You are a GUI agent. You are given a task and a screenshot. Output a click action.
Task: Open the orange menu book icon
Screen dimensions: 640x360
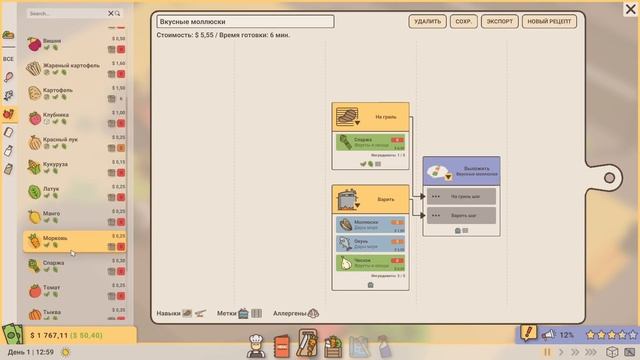point(281,346)
